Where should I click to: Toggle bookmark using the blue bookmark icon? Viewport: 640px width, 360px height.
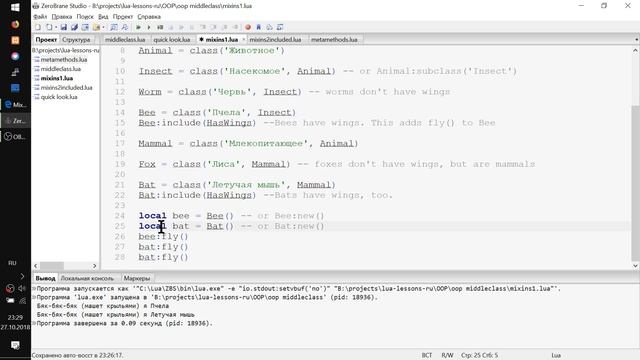258,27
